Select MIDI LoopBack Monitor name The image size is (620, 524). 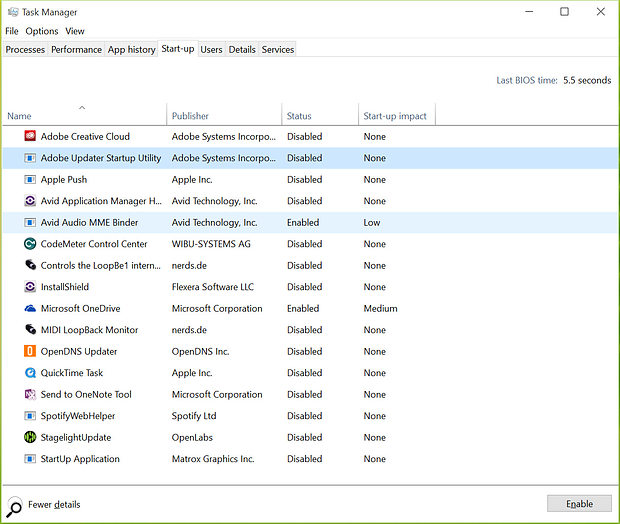[89, 330]
